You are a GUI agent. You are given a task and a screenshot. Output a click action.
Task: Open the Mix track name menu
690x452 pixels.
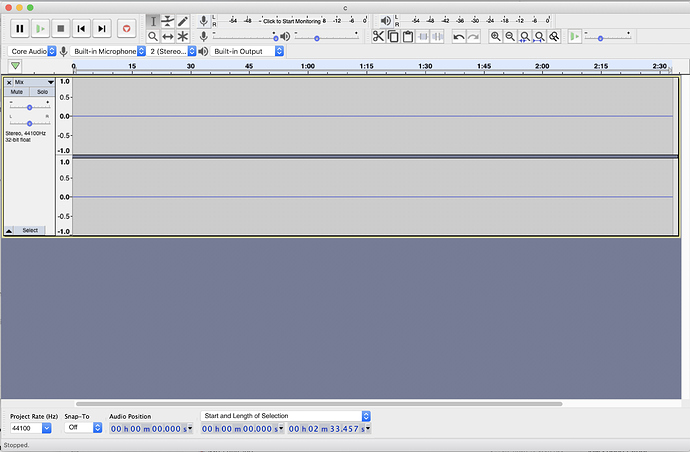coord(33,82)
